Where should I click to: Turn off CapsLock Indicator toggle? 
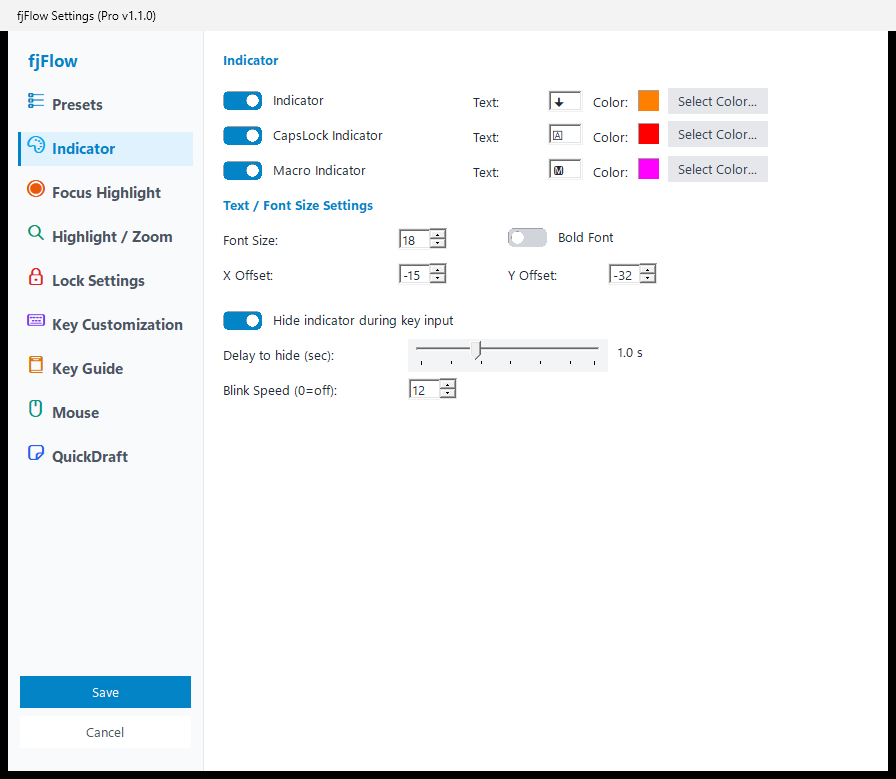242,135
